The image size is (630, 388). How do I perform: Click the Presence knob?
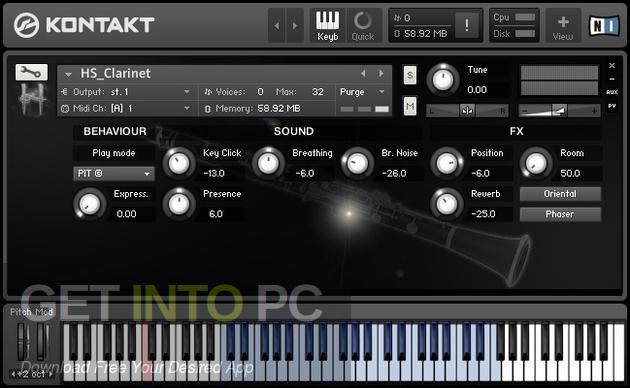[x=179, y=204]
